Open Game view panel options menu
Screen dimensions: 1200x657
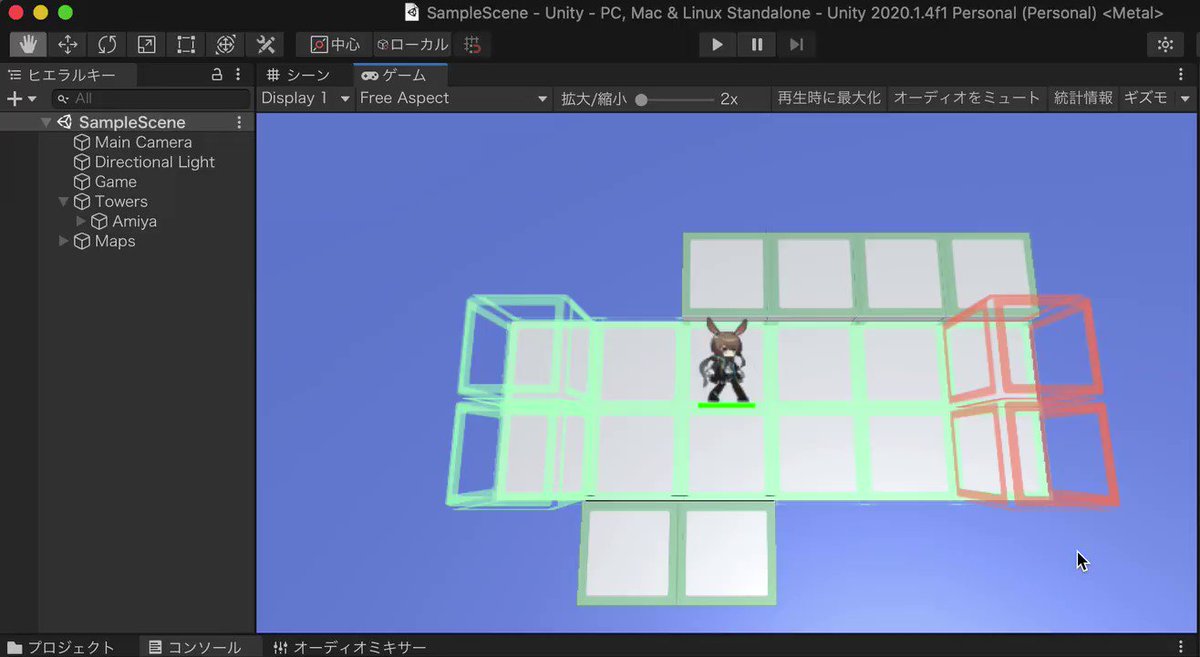pyautogui.click(x=1181, y=74)
